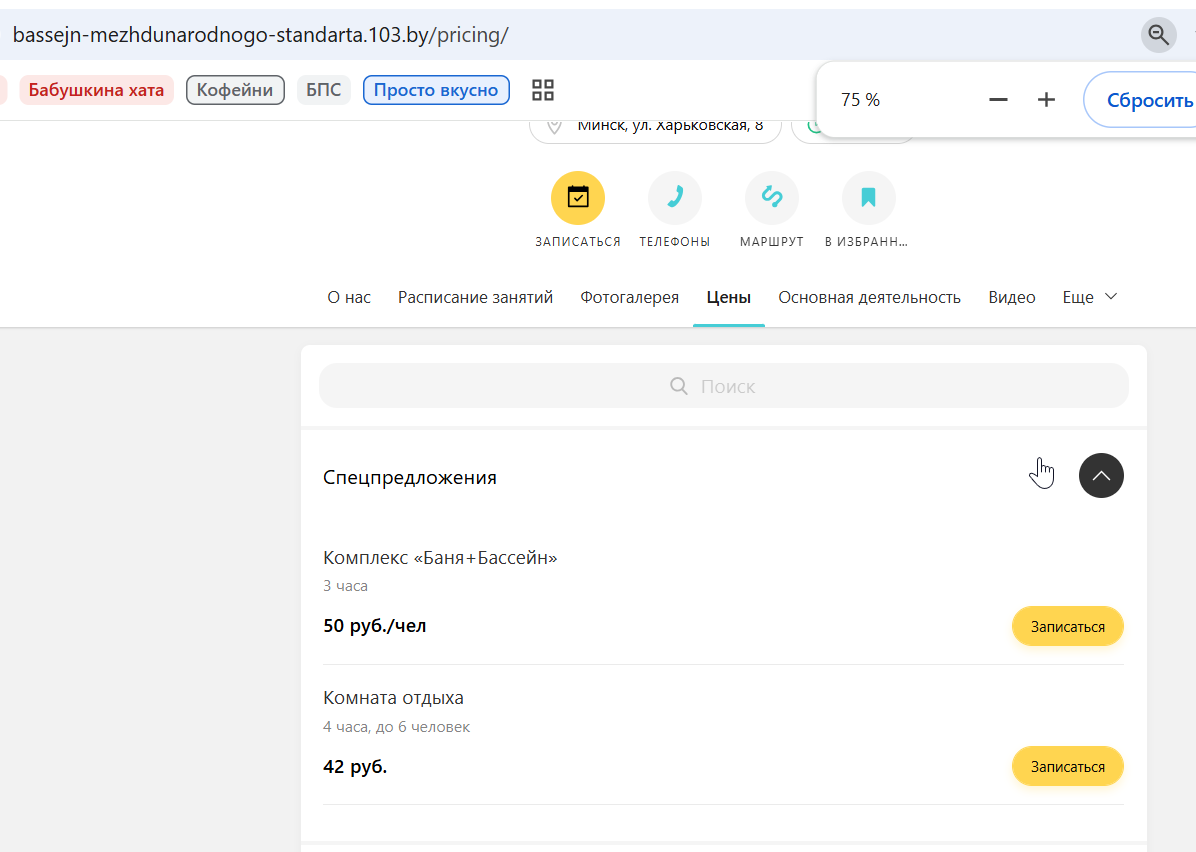Click the Комната отдыха title

point(393,698)
